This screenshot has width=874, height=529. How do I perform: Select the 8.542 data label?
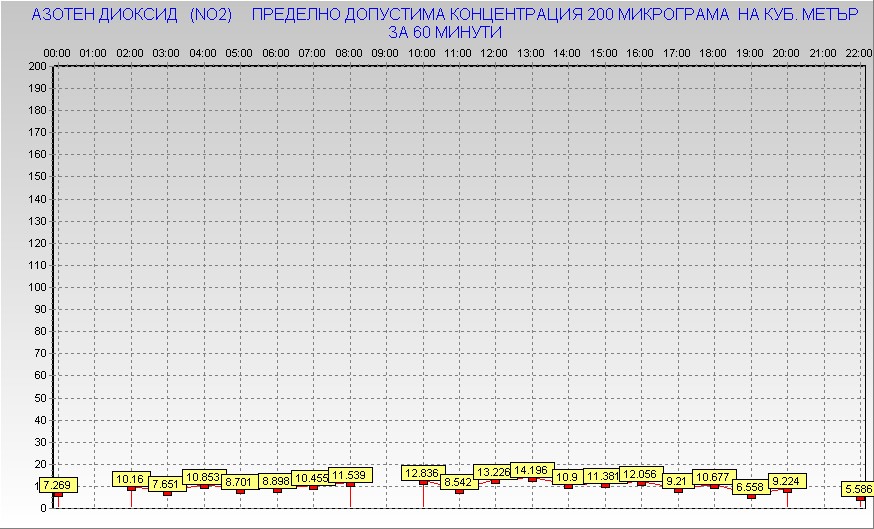[458, 482]
